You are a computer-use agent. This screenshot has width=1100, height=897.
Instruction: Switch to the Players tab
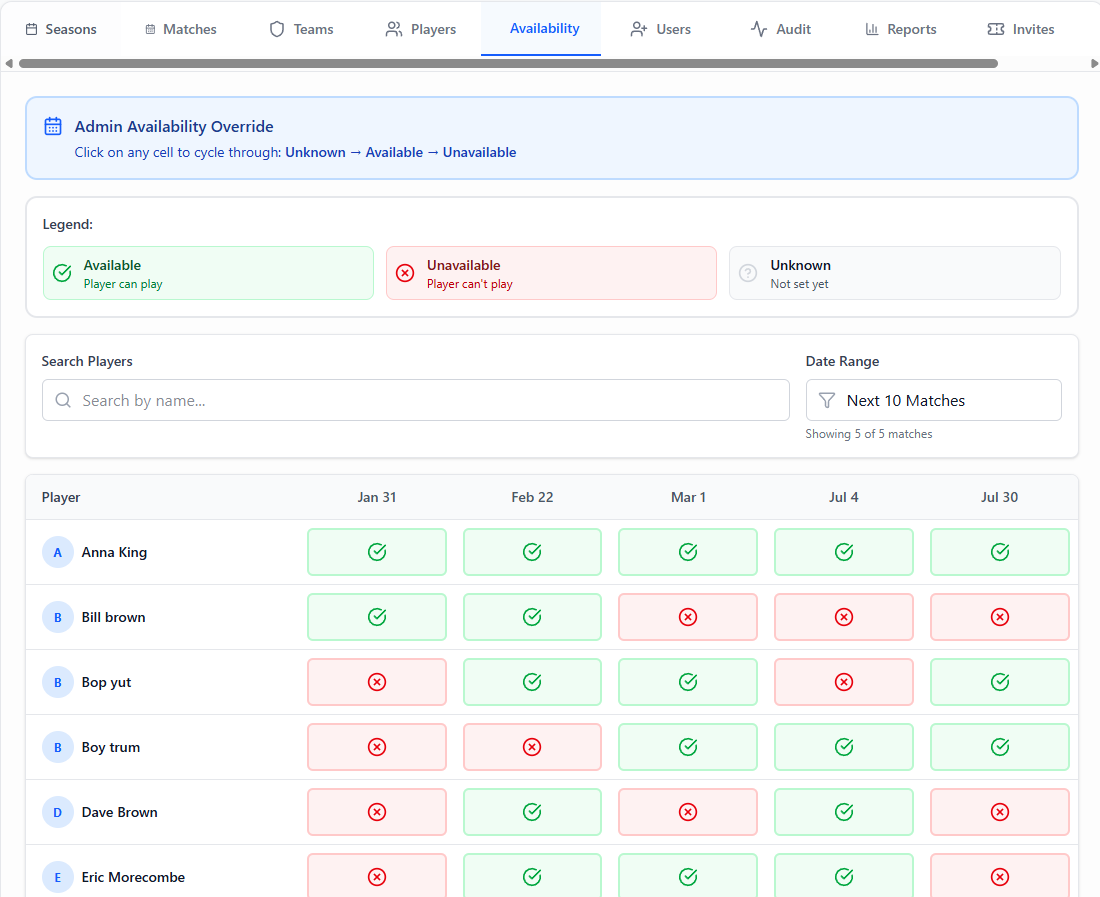point(421,29)
